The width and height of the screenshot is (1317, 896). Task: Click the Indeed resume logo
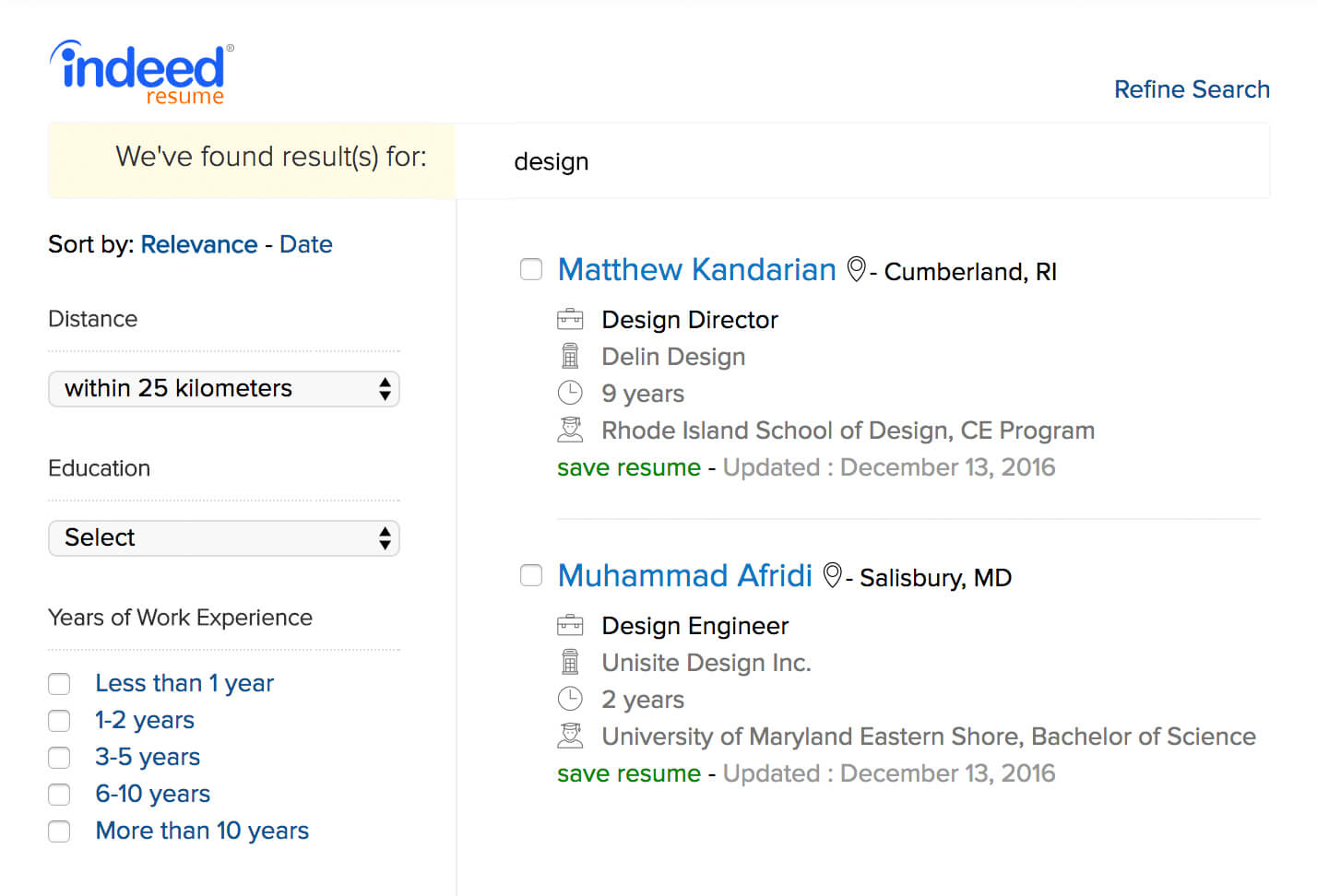tap(142, 73)
